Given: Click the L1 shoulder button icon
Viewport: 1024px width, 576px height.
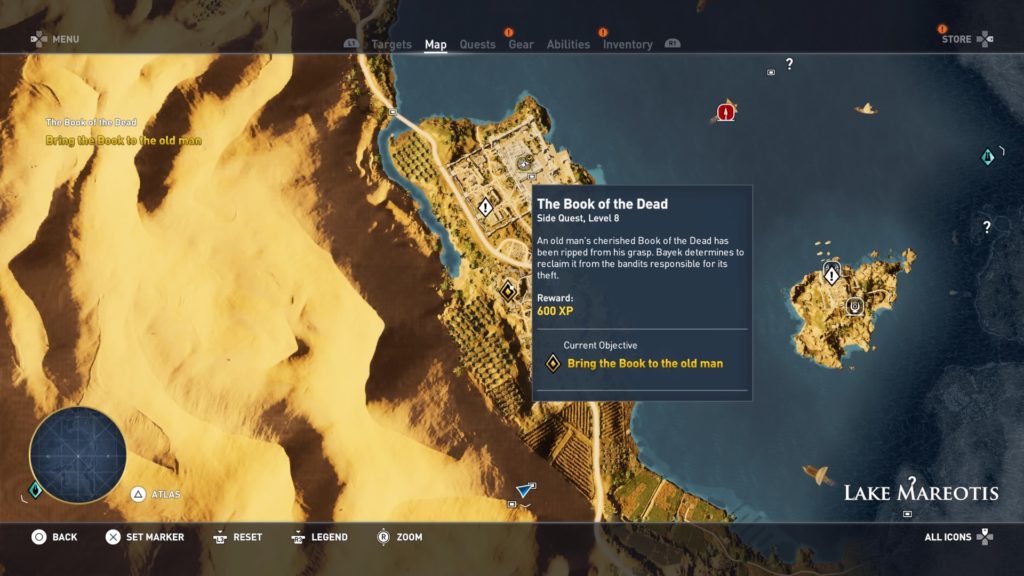Looking at the screenshot, I should coord(351,44).
